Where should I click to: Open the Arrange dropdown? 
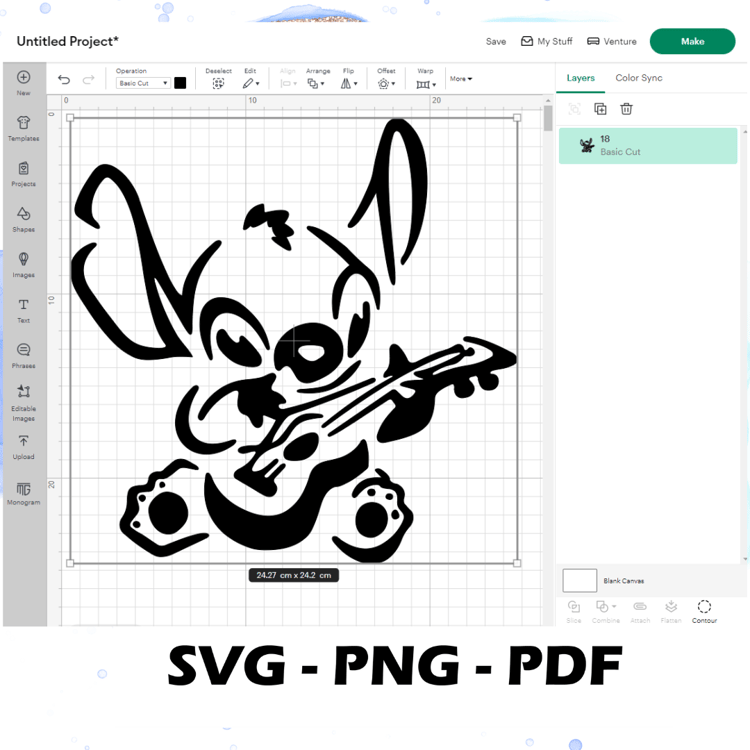316,84
